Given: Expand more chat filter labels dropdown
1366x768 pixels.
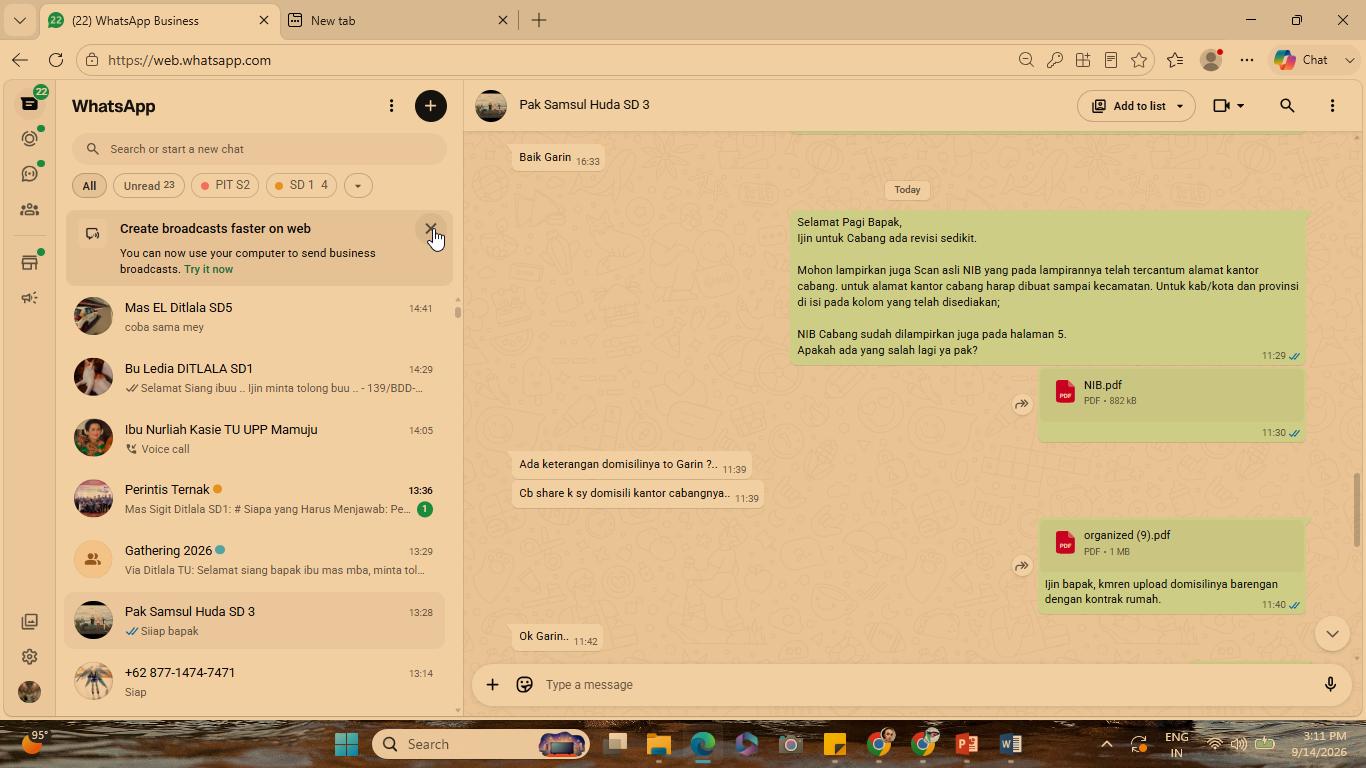Looking at the screenshot, I should pyautogui.click(x=357, y=185).
